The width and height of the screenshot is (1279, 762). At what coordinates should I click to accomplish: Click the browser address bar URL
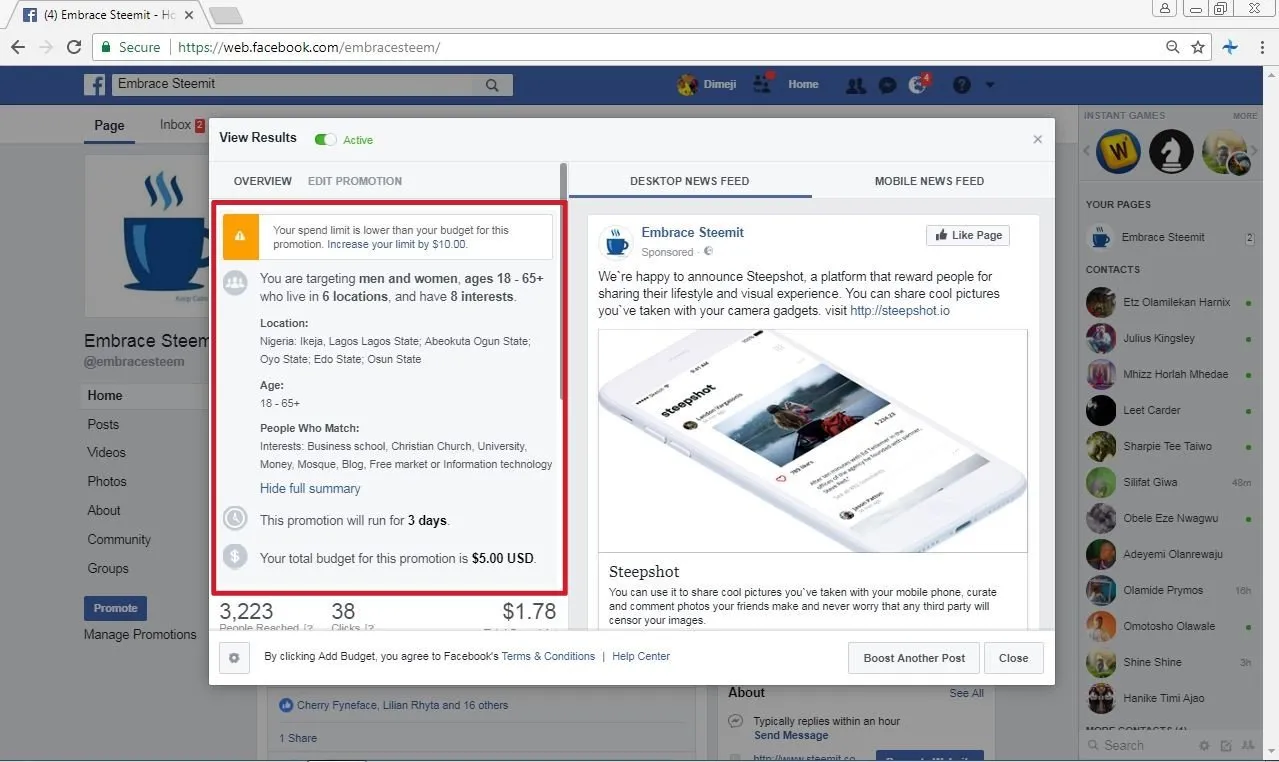[309, 47]
